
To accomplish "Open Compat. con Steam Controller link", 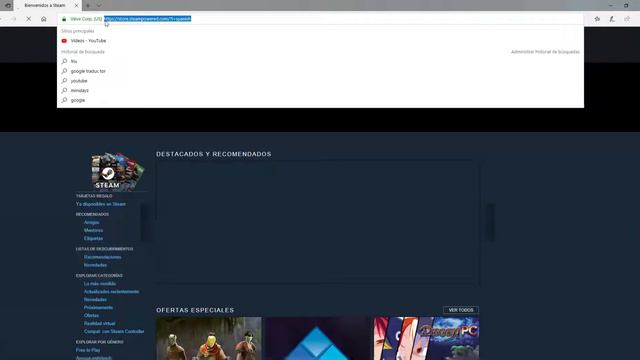I will pos(114,331).
